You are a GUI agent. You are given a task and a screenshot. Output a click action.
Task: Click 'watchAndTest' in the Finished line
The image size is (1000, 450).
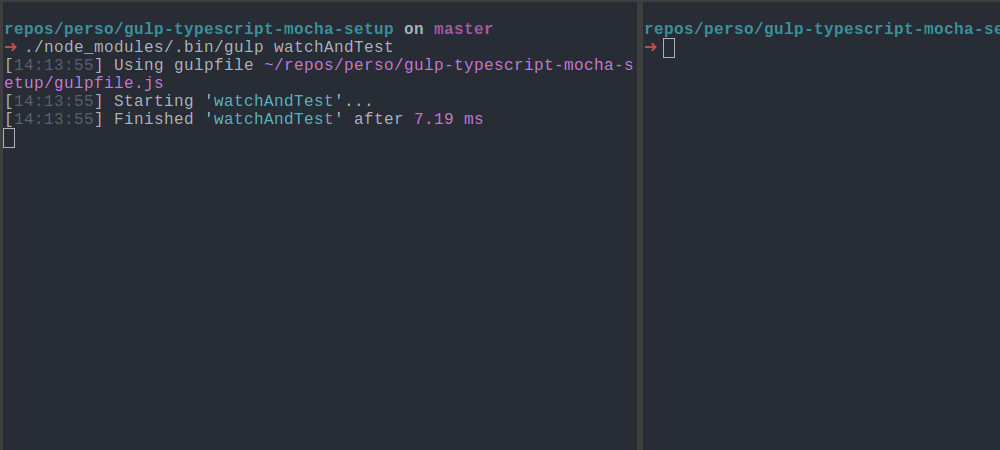pyautogui.click(x=274, y=119)
